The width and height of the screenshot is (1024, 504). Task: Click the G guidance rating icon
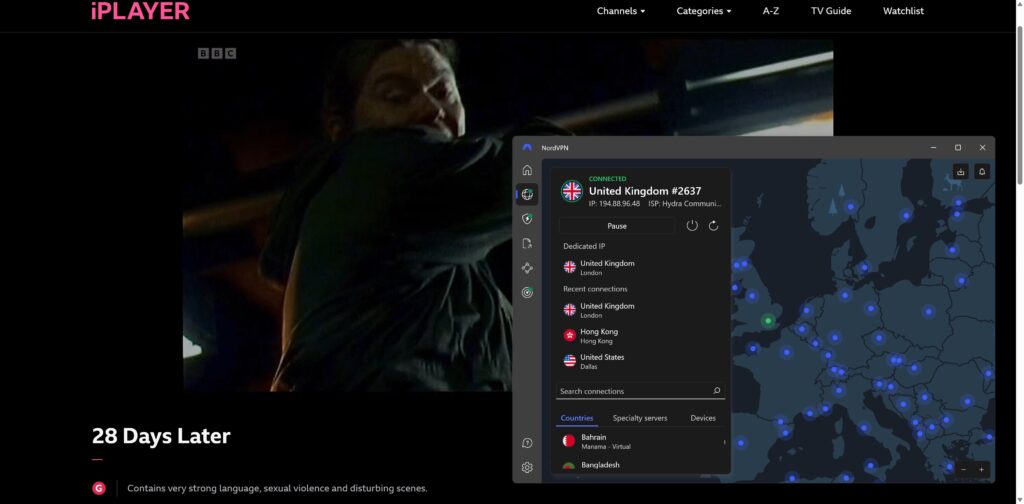(x=99, y=488)
